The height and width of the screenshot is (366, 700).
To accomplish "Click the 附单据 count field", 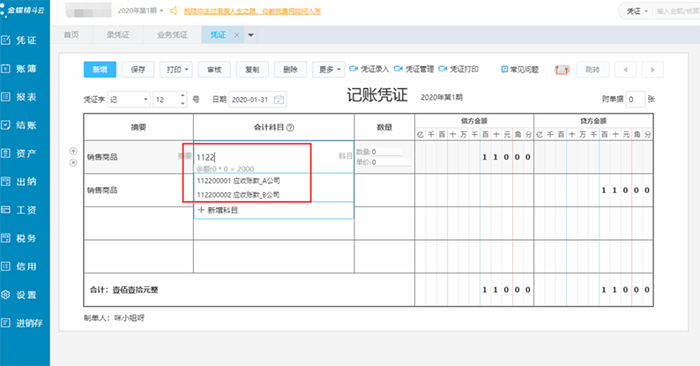I will tap(635, 100).
